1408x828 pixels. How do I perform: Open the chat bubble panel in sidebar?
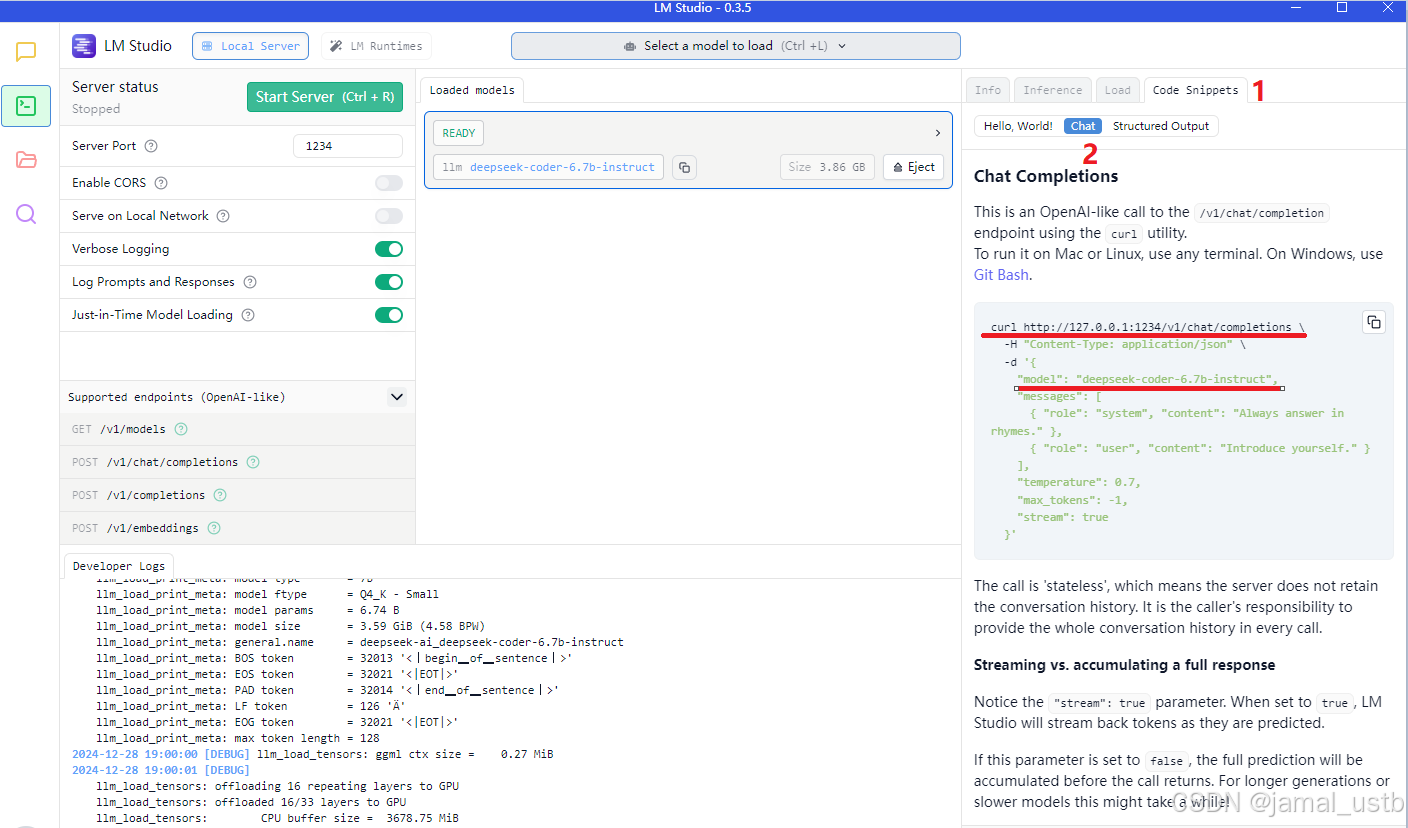26,49
